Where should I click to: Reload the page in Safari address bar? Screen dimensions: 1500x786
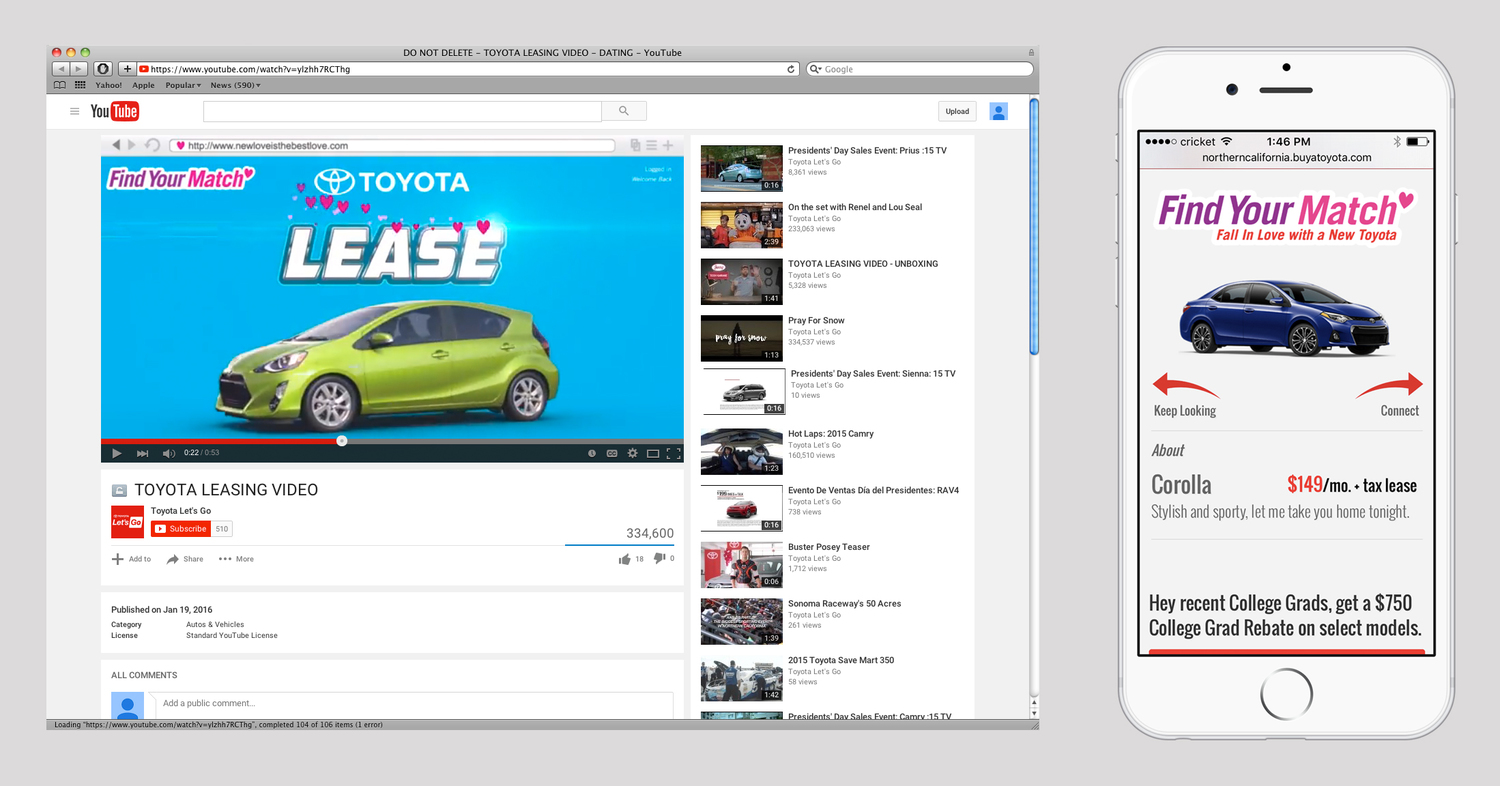[791, 69]
